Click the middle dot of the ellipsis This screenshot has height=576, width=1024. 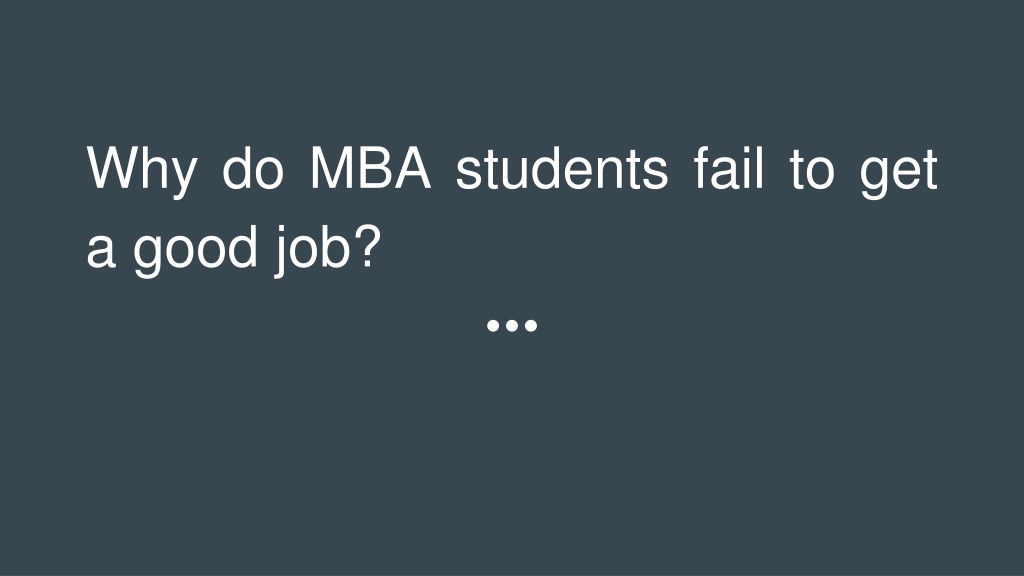click(512, 325)
